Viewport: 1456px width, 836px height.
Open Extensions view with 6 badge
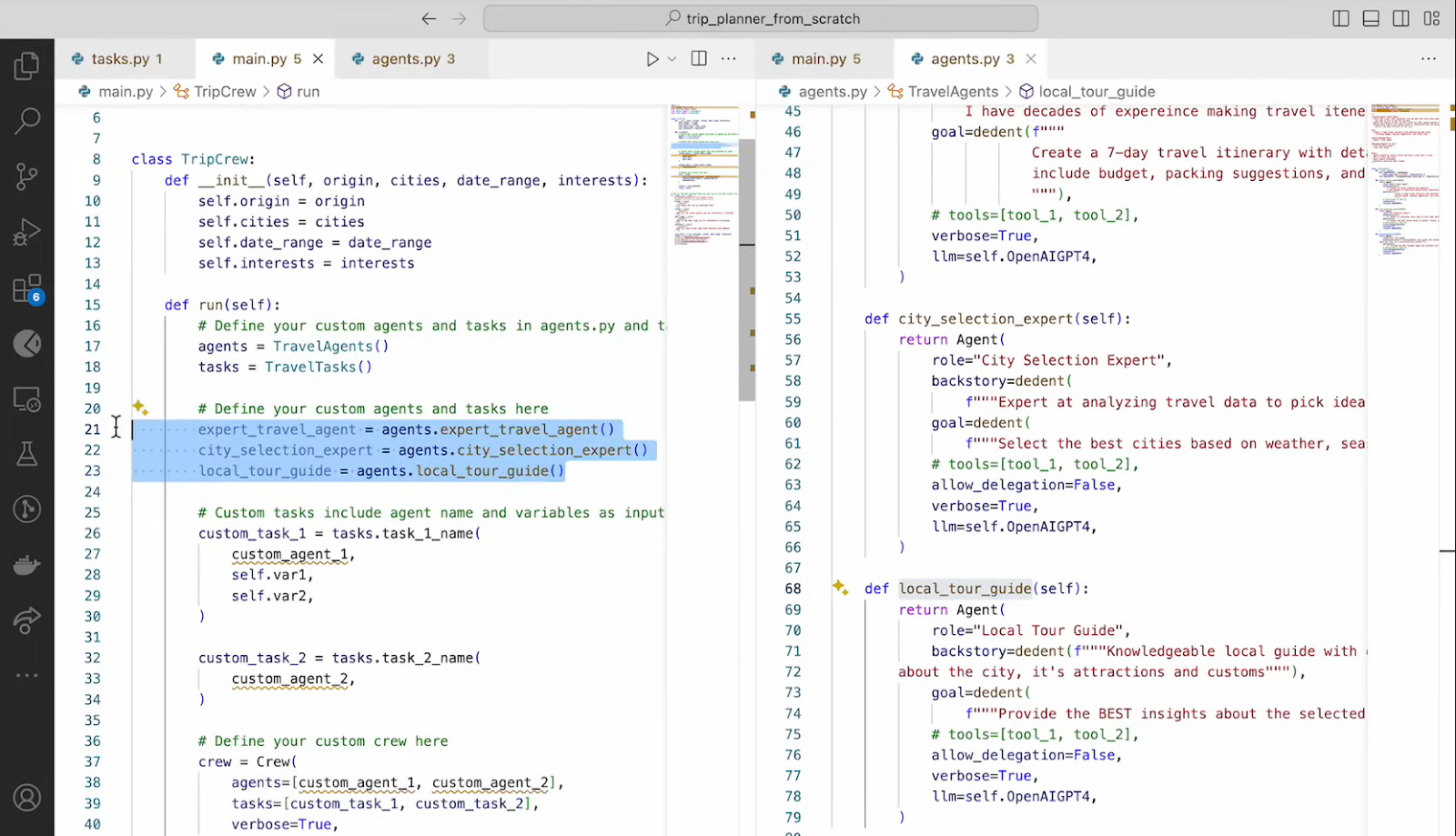tap(27, 289)
